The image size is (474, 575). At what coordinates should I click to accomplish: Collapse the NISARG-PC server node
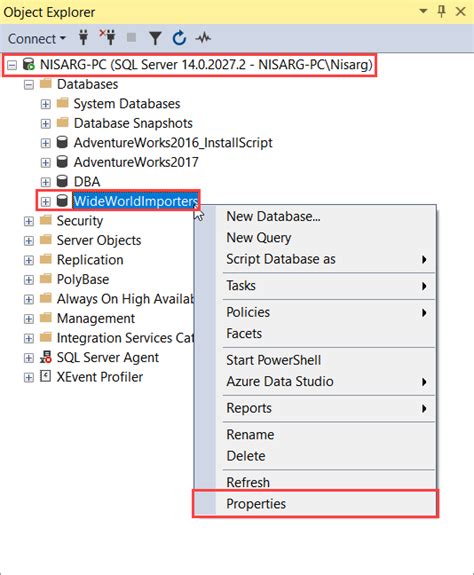12,65
